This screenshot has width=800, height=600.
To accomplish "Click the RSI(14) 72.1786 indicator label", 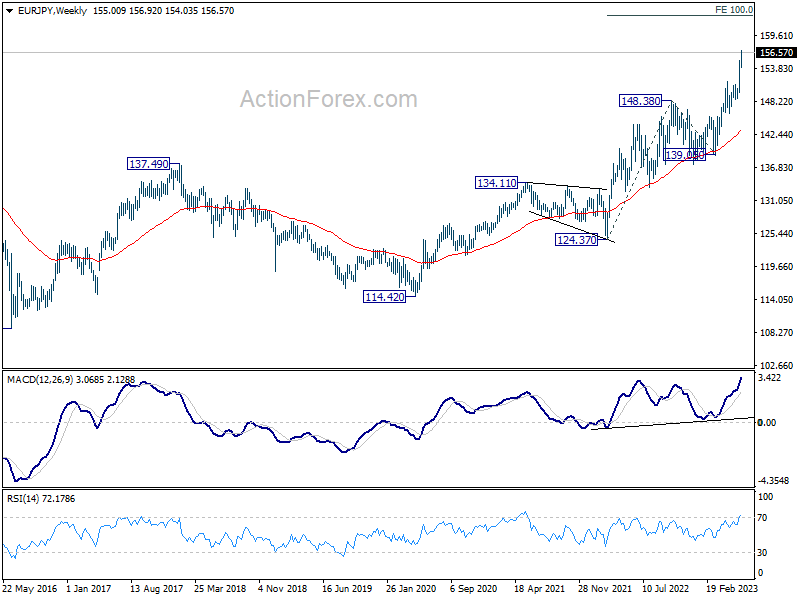I will pyautogui.click(x=41, y=498).
